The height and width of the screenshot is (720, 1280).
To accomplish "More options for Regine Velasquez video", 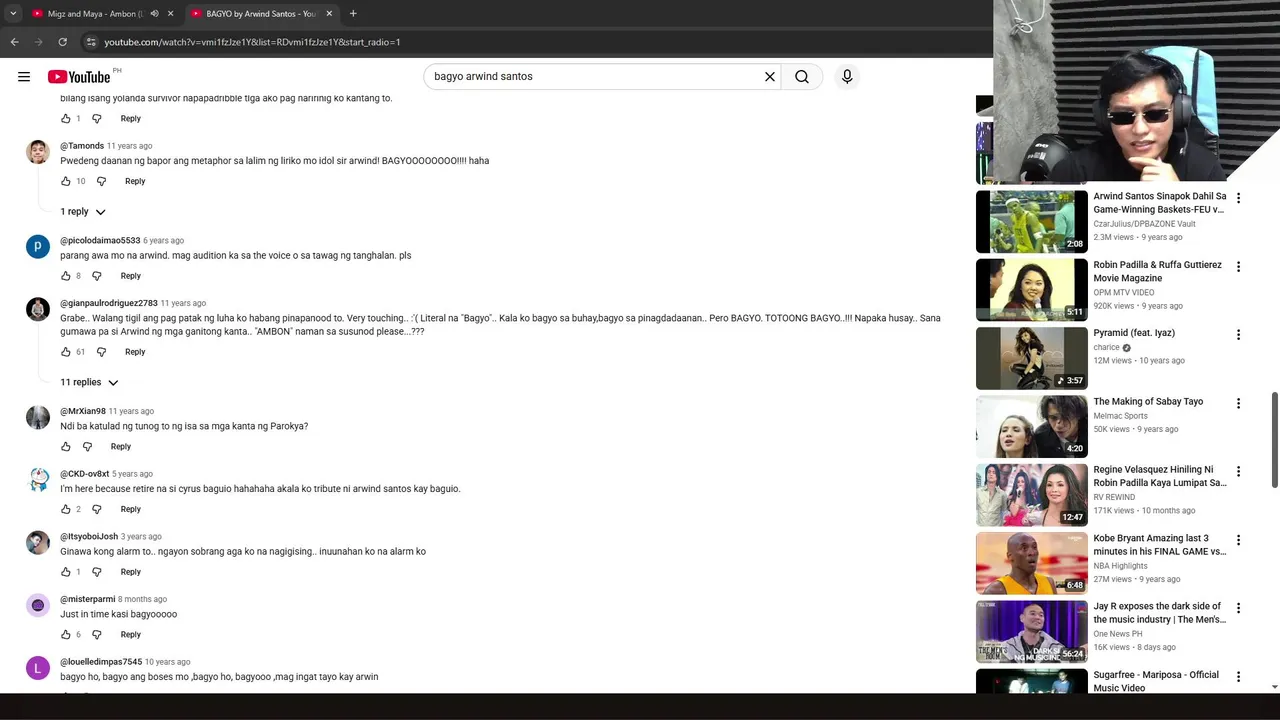I will tap(1238, 471).
